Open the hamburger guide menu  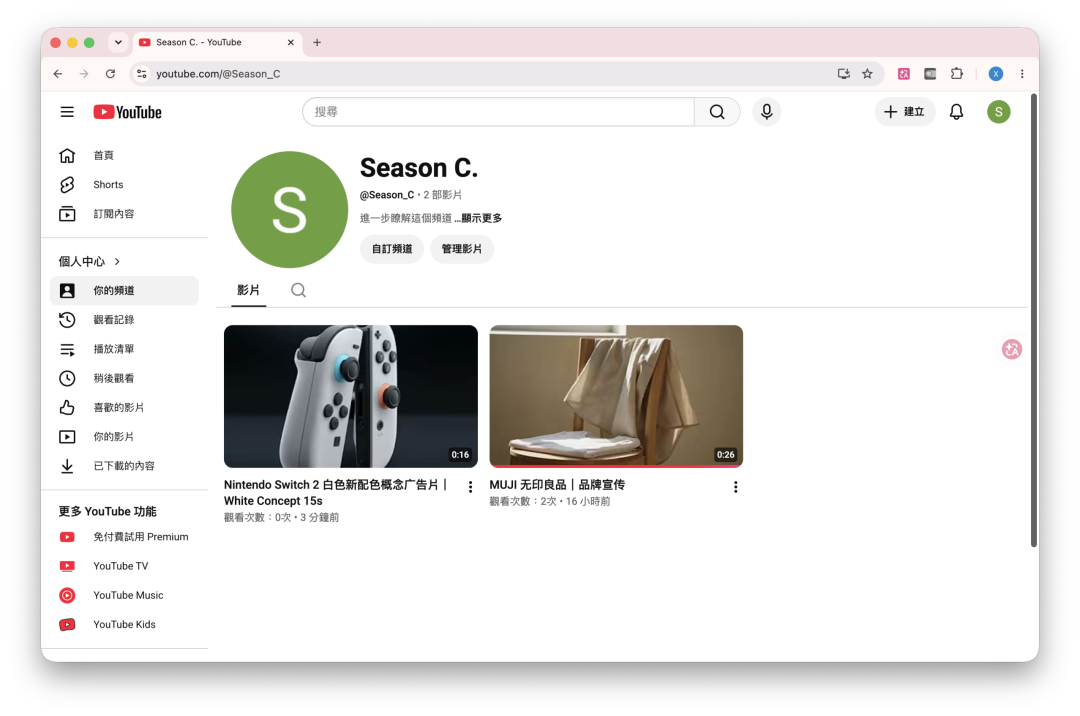tap(67, 112)
